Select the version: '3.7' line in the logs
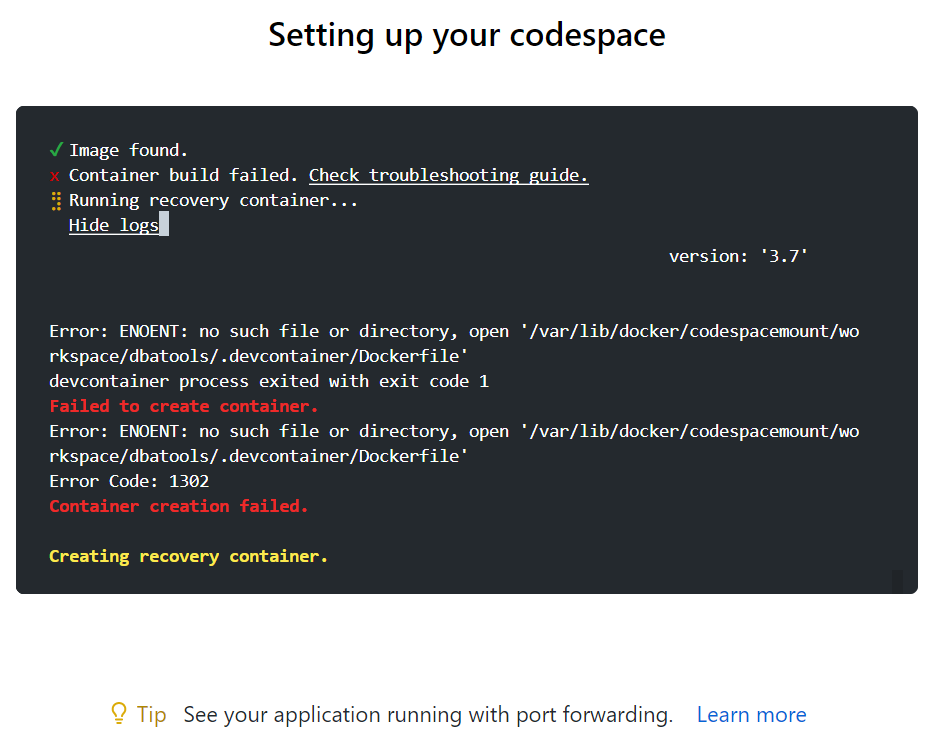This screenshot has height=741, width=952. point(738,256)
